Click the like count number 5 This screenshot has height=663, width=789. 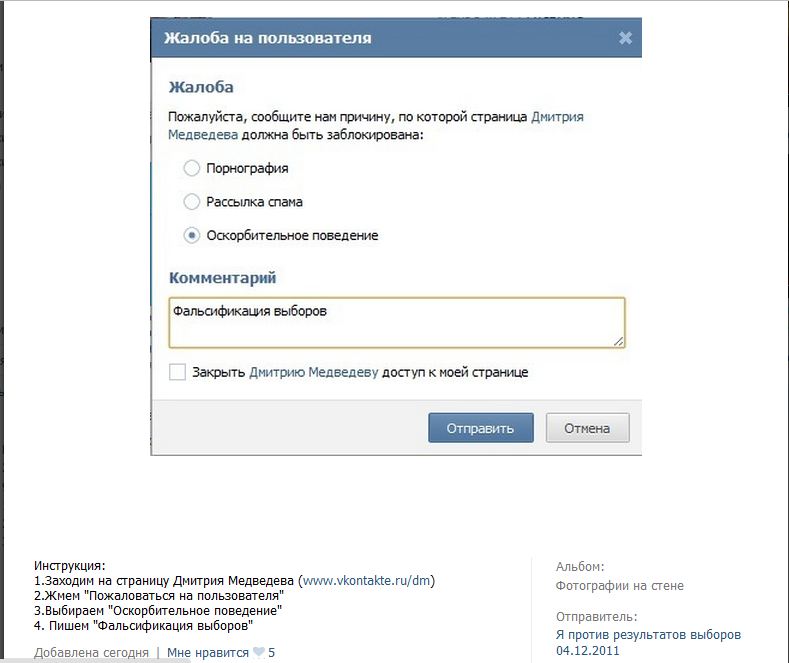click(x=271, y=653)
